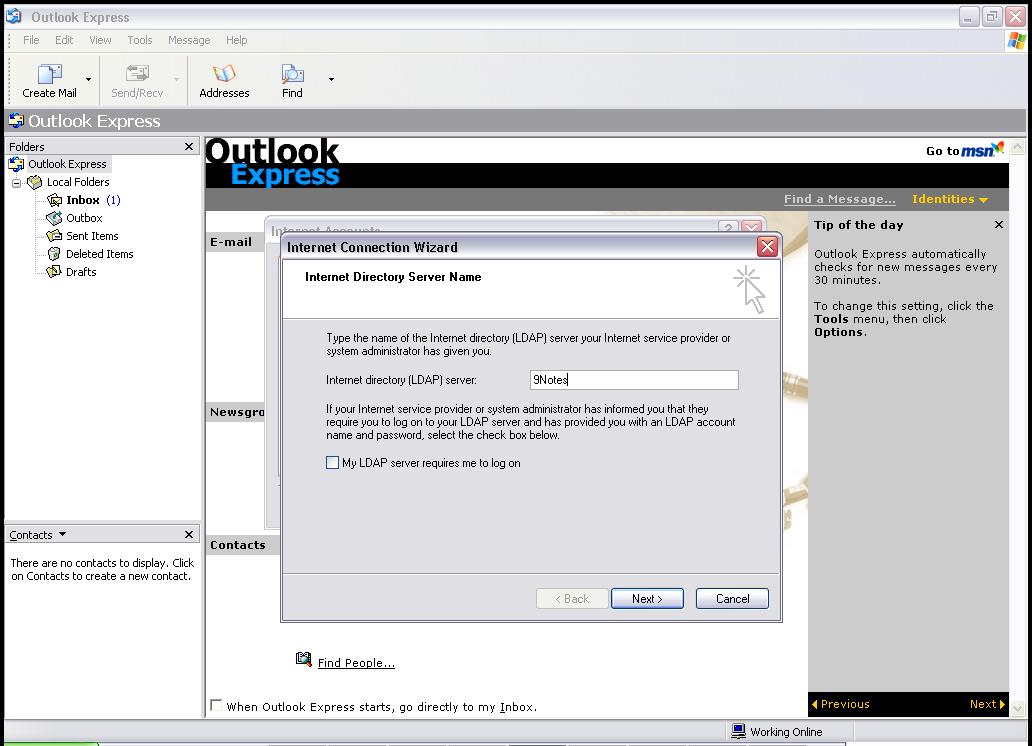Click the Send/Recv toolbar icon
This screenshot has height=746, width=1032.
[137, 73]
